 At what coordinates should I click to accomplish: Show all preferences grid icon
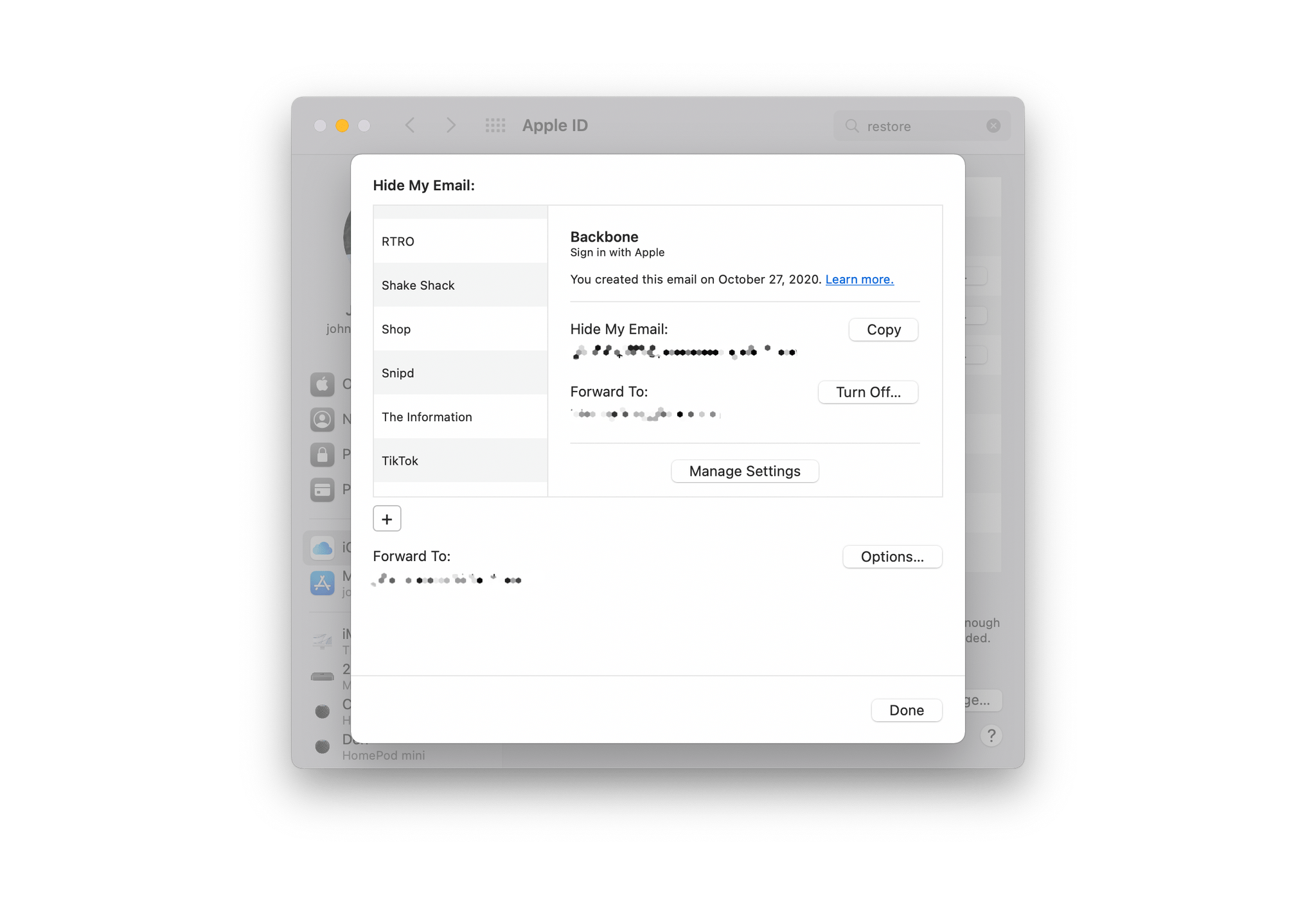[495, 125]
